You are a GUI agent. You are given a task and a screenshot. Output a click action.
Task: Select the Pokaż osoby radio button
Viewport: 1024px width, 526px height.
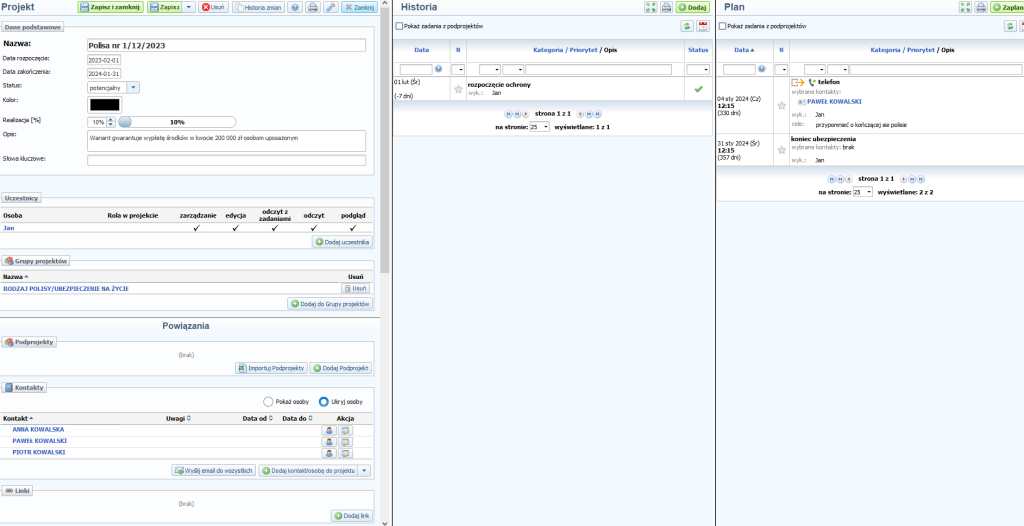[x=268, y=401]
